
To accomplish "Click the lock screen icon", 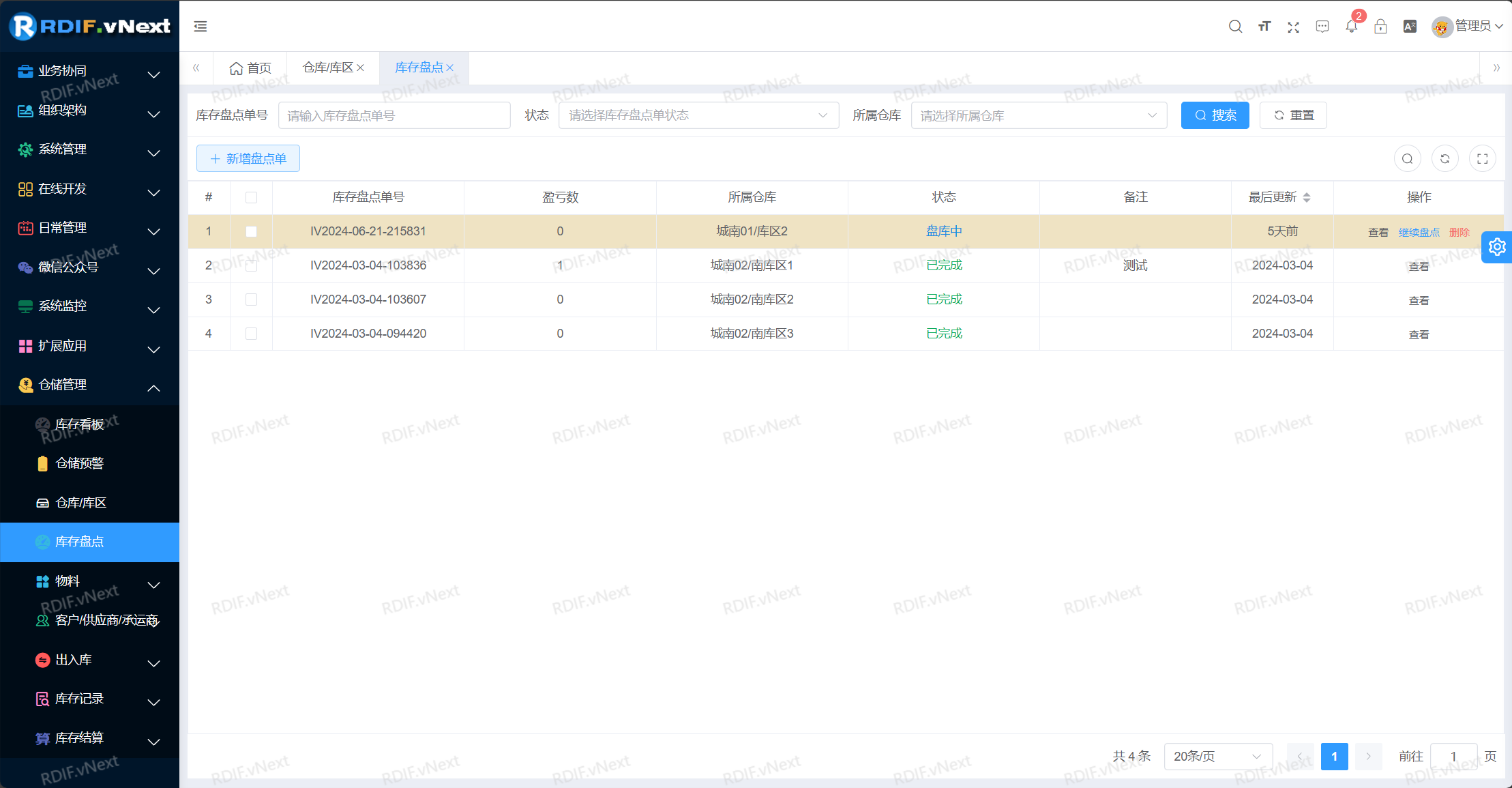I will pyautogui.click(x=1380, y=27).
